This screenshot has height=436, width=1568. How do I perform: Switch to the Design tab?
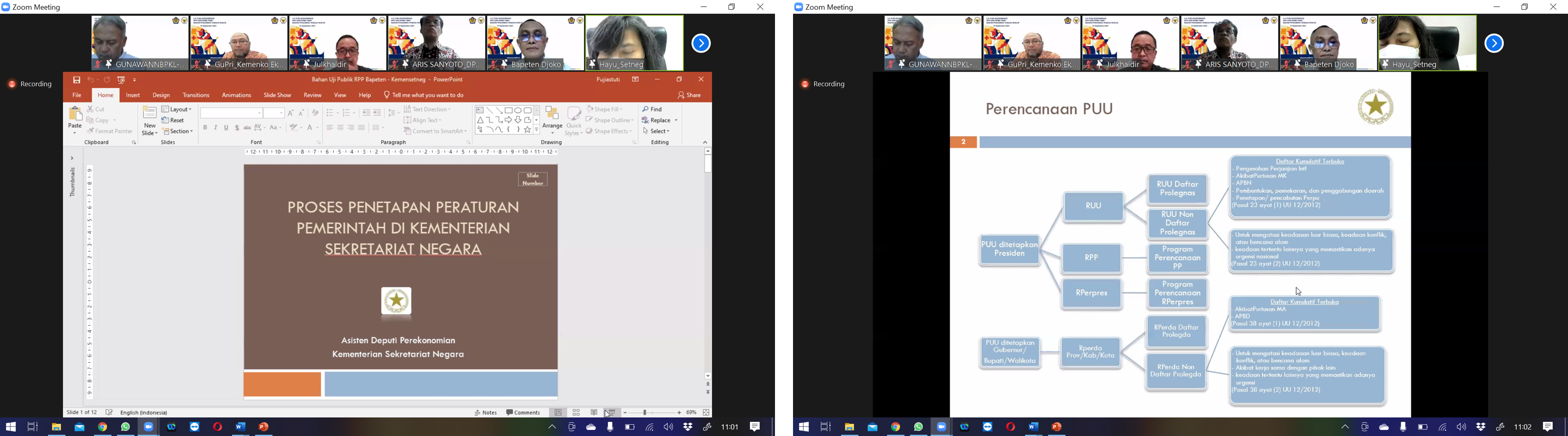(161, 96)
